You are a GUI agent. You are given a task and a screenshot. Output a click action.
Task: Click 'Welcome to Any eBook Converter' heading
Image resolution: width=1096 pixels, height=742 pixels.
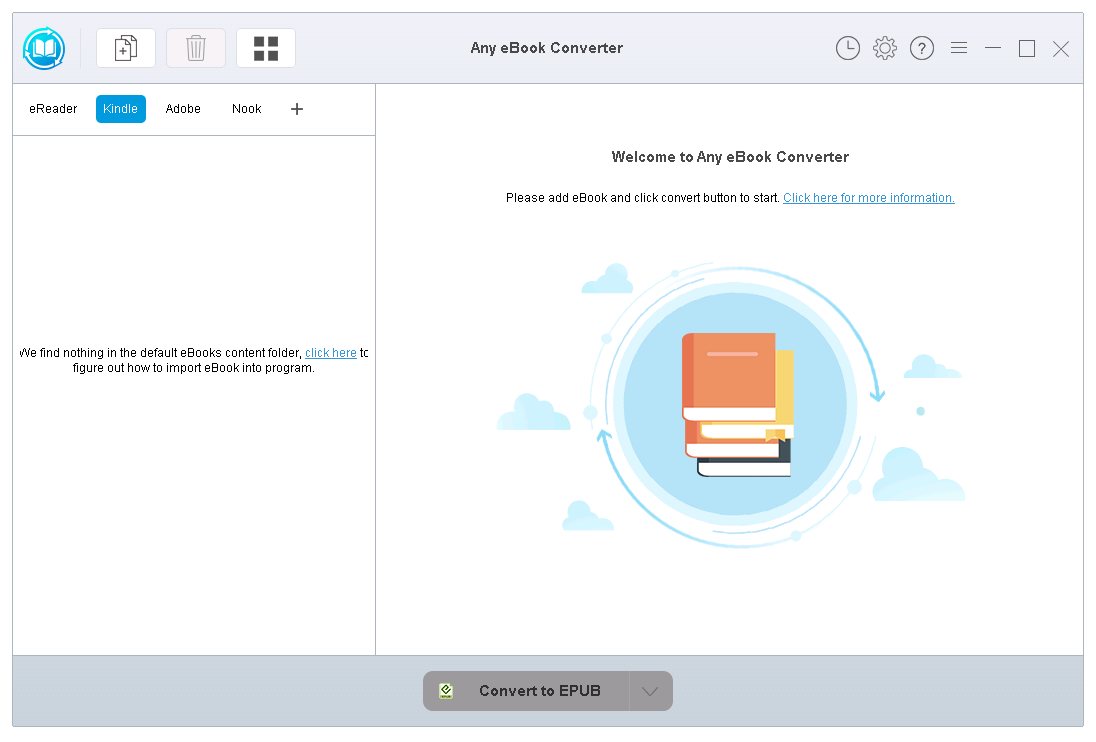730,157
